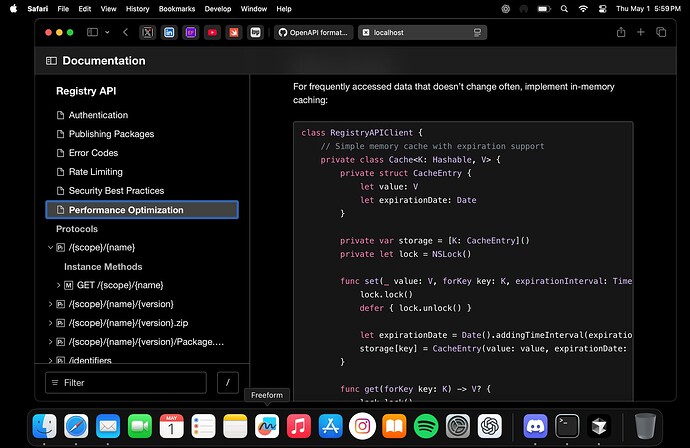The height and width of the screenshot is (448, 690).
Task: Open a new tab with plus icon
Action: tap(641, 32)
